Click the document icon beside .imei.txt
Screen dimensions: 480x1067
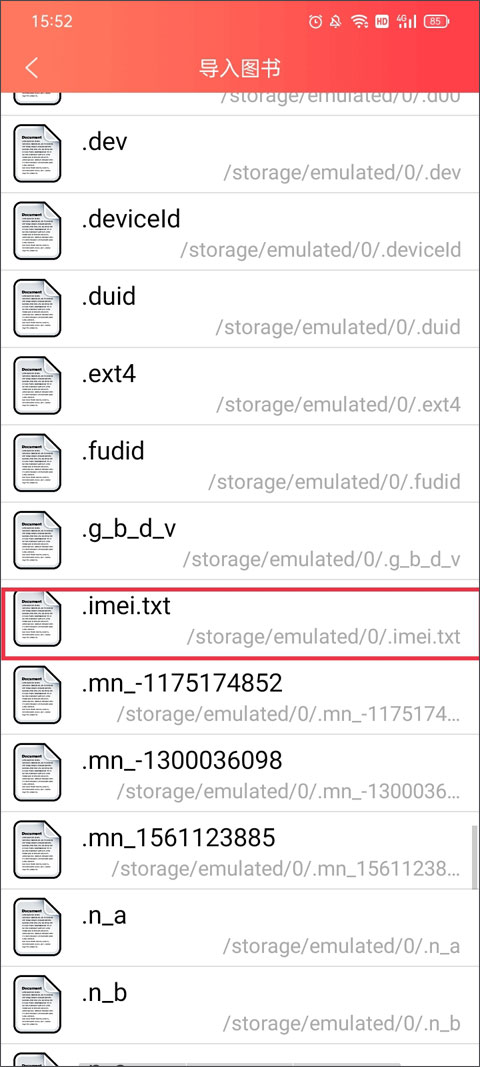coord(37,617)
